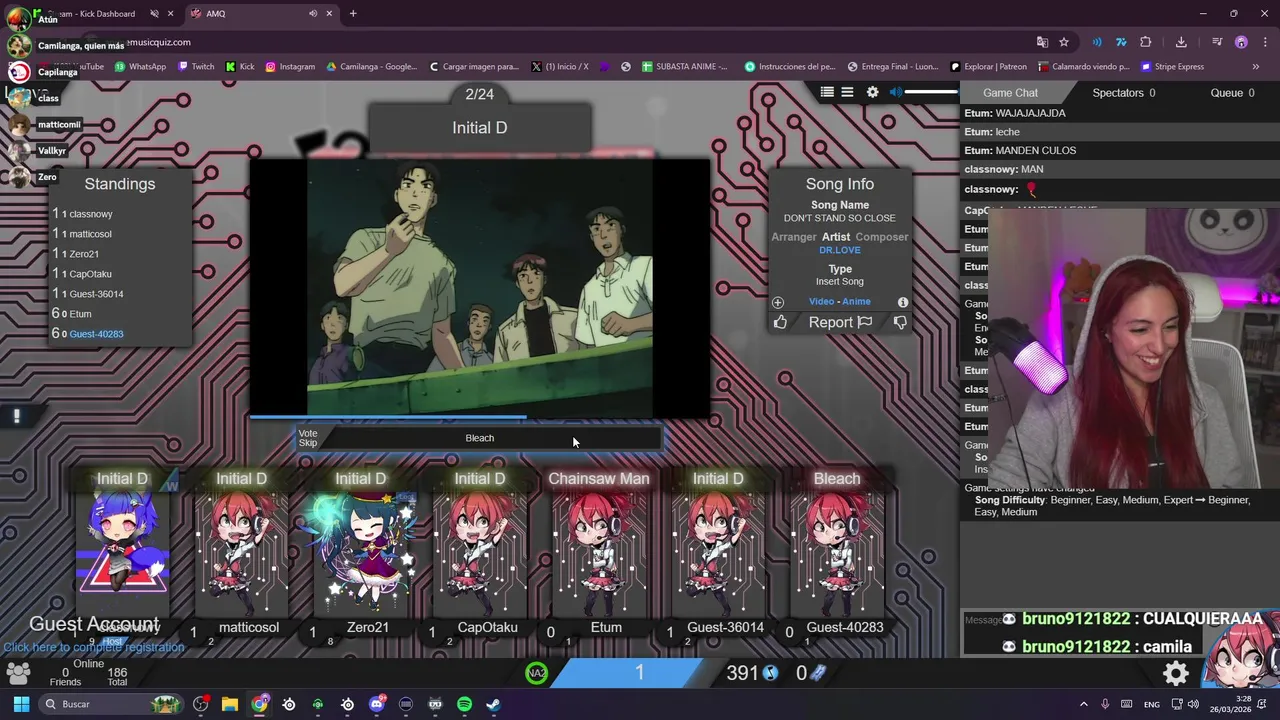1280x720 pixels.
Task: Open Steam from taskbar
Action: point(493,704)
